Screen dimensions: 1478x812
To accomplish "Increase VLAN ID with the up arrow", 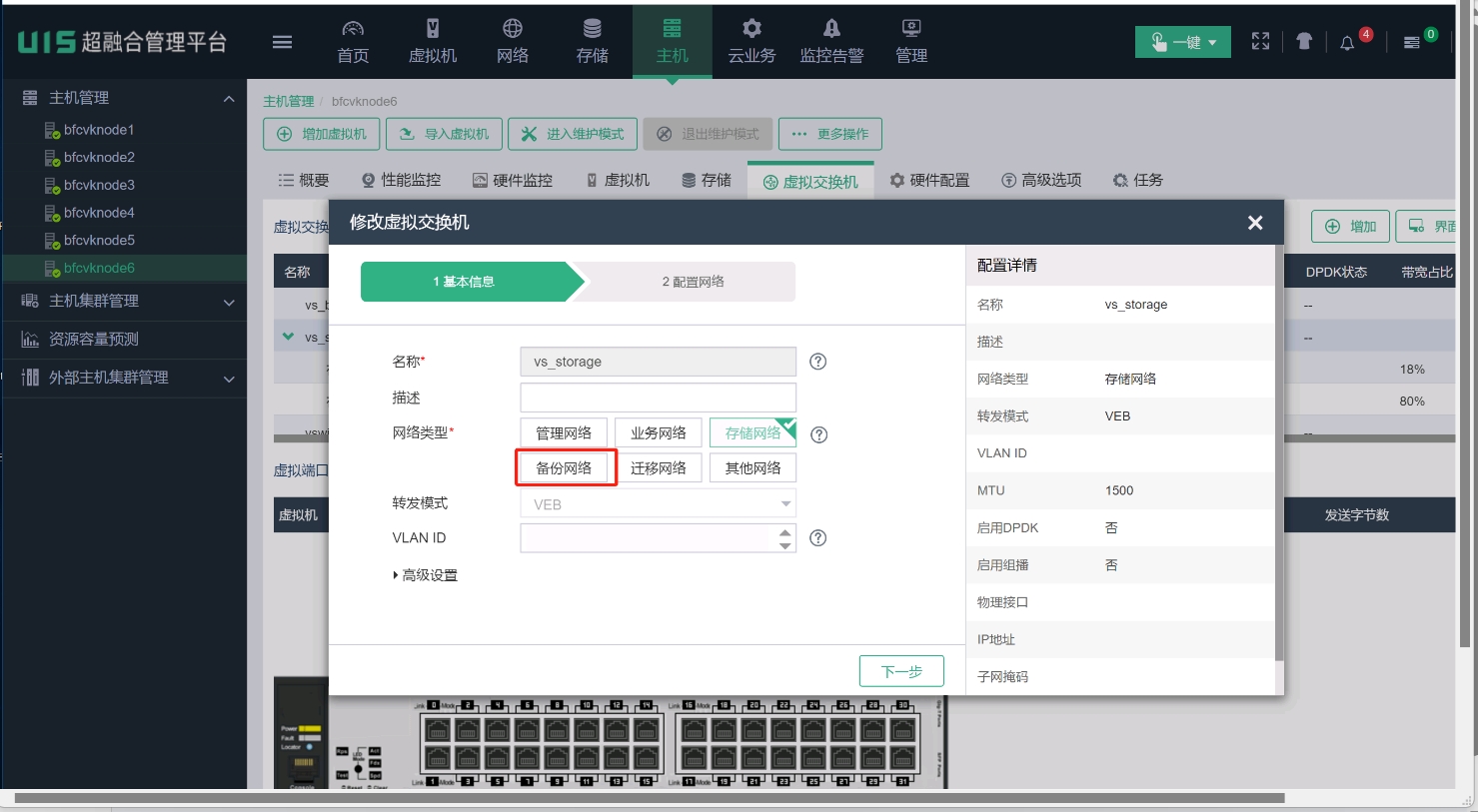I will (785, 532).
